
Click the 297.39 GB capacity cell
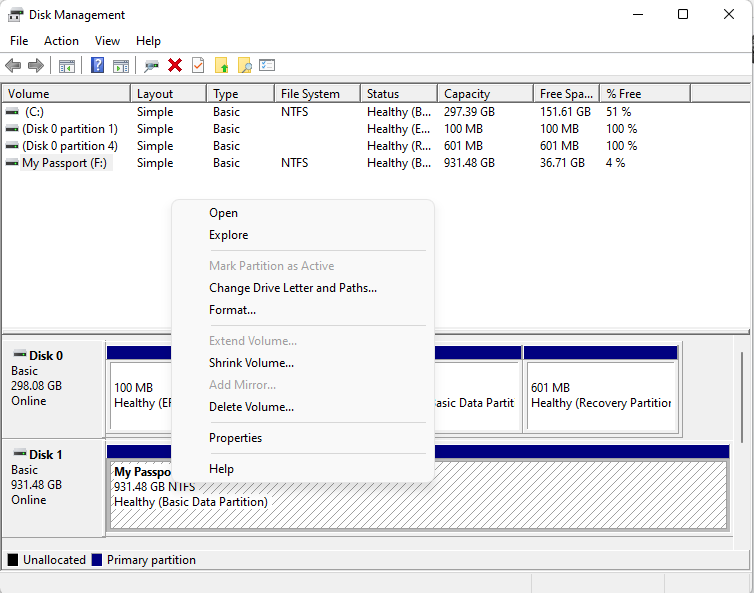469,112
